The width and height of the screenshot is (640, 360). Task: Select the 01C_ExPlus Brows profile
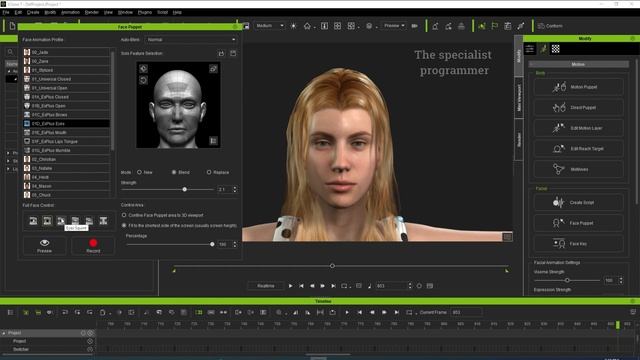pyautogui.click(x=67, y=115)
